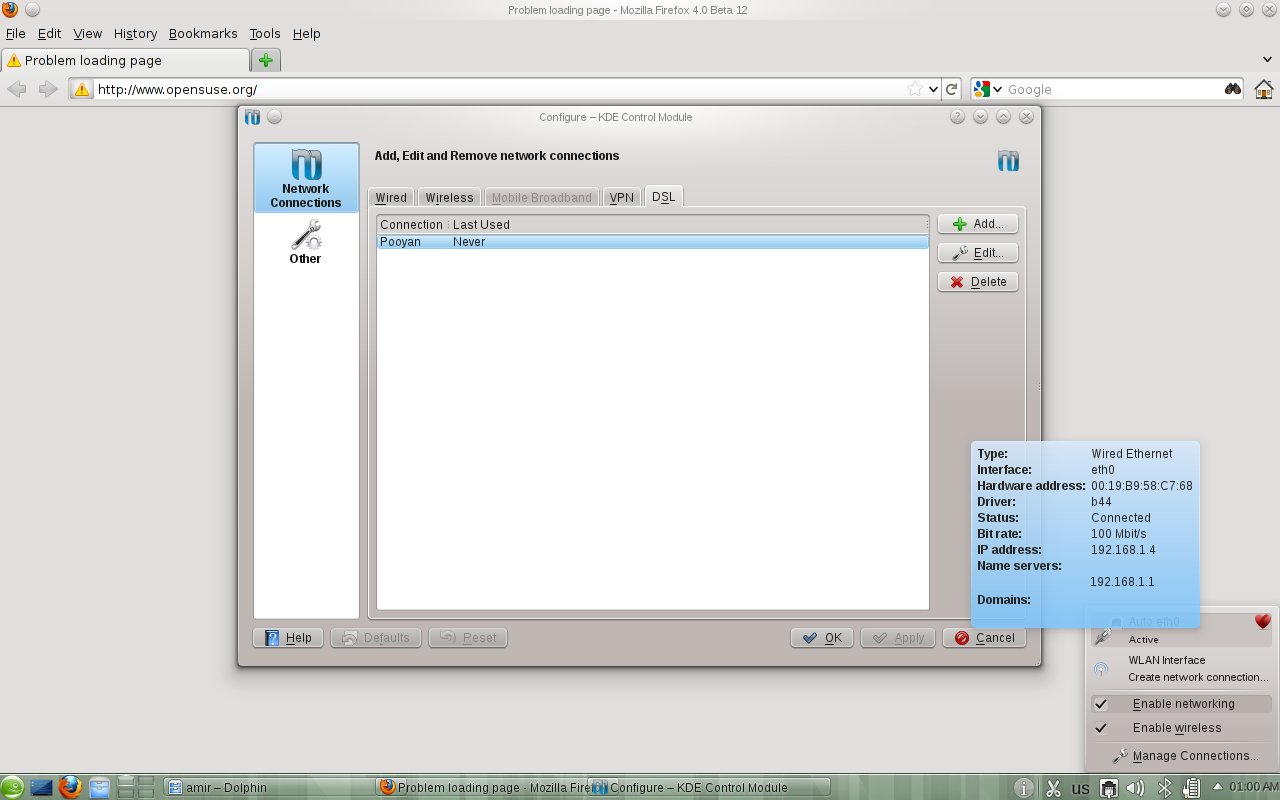Click the Google search field
The height and width of the screenshot is (800, 1280).
click(1113, 89)
